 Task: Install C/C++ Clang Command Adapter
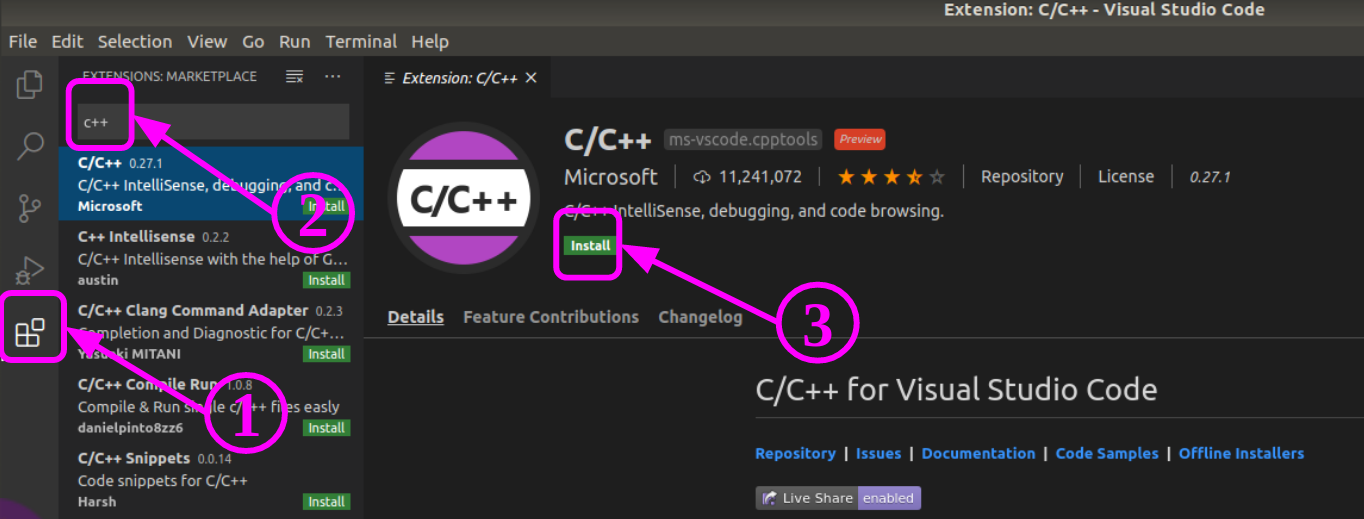tap(326, 354)
